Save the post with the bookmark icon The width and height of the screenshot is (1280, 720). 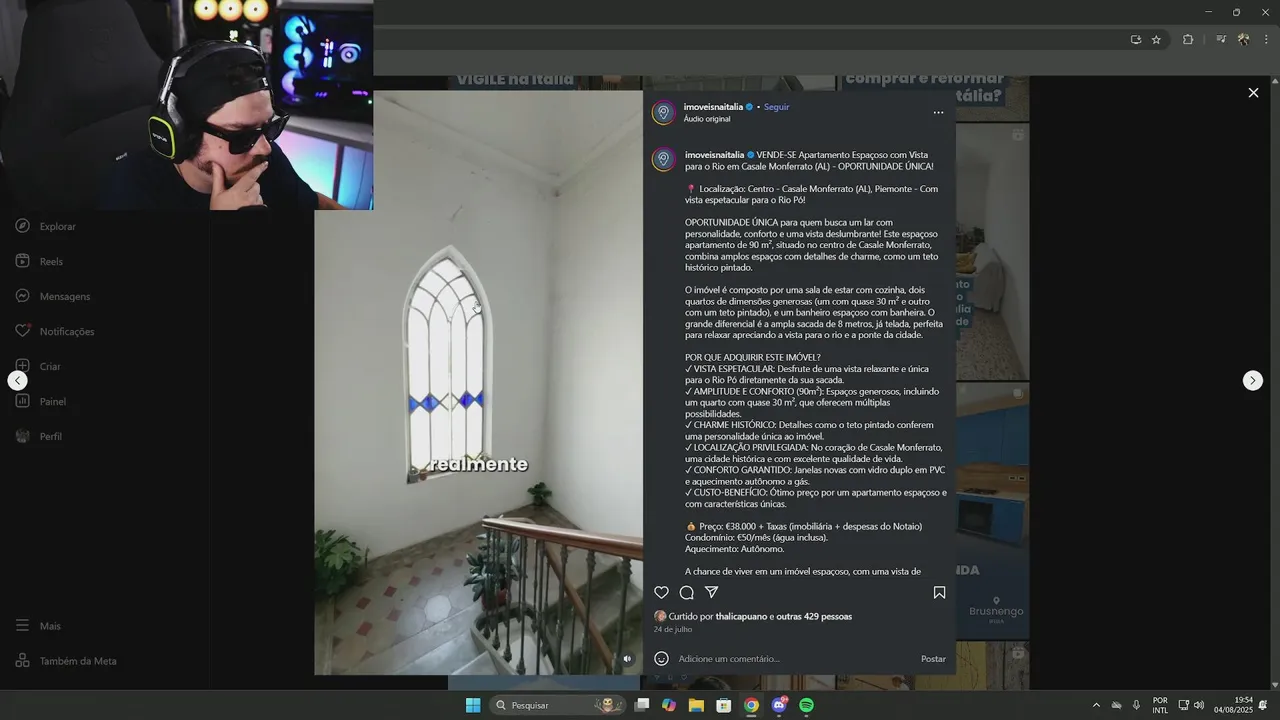(x=939, y=592)
